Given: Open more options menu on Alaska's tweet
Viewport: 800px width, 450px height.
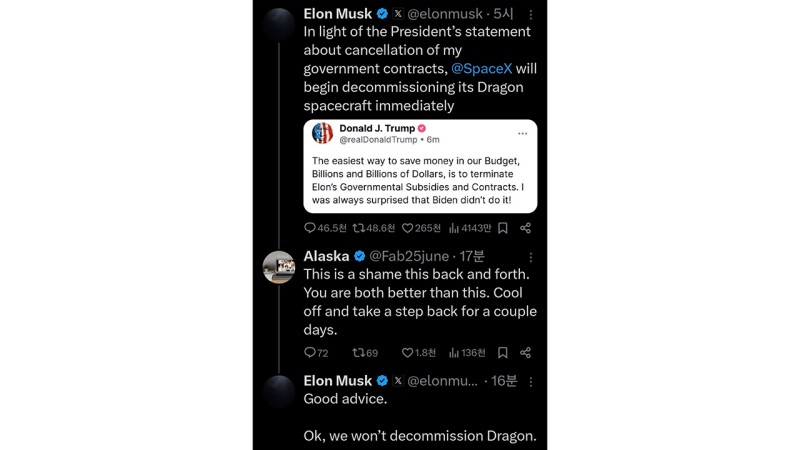Looking at the screenshot, I should [531, 257].
